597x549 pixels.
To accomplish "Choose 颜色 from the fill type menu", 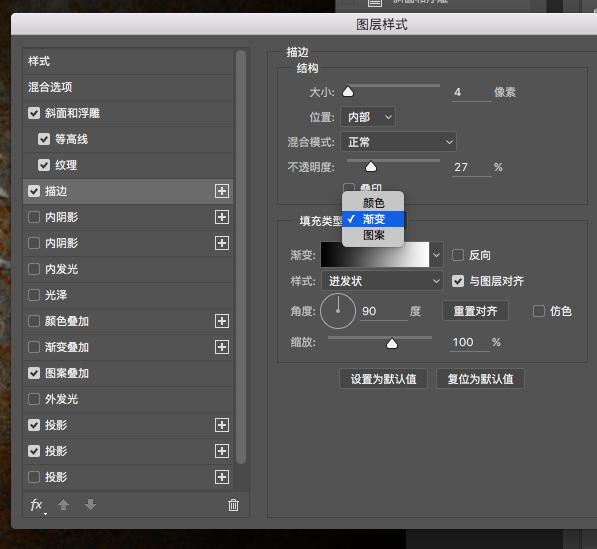I will click(x=373, y=203).
